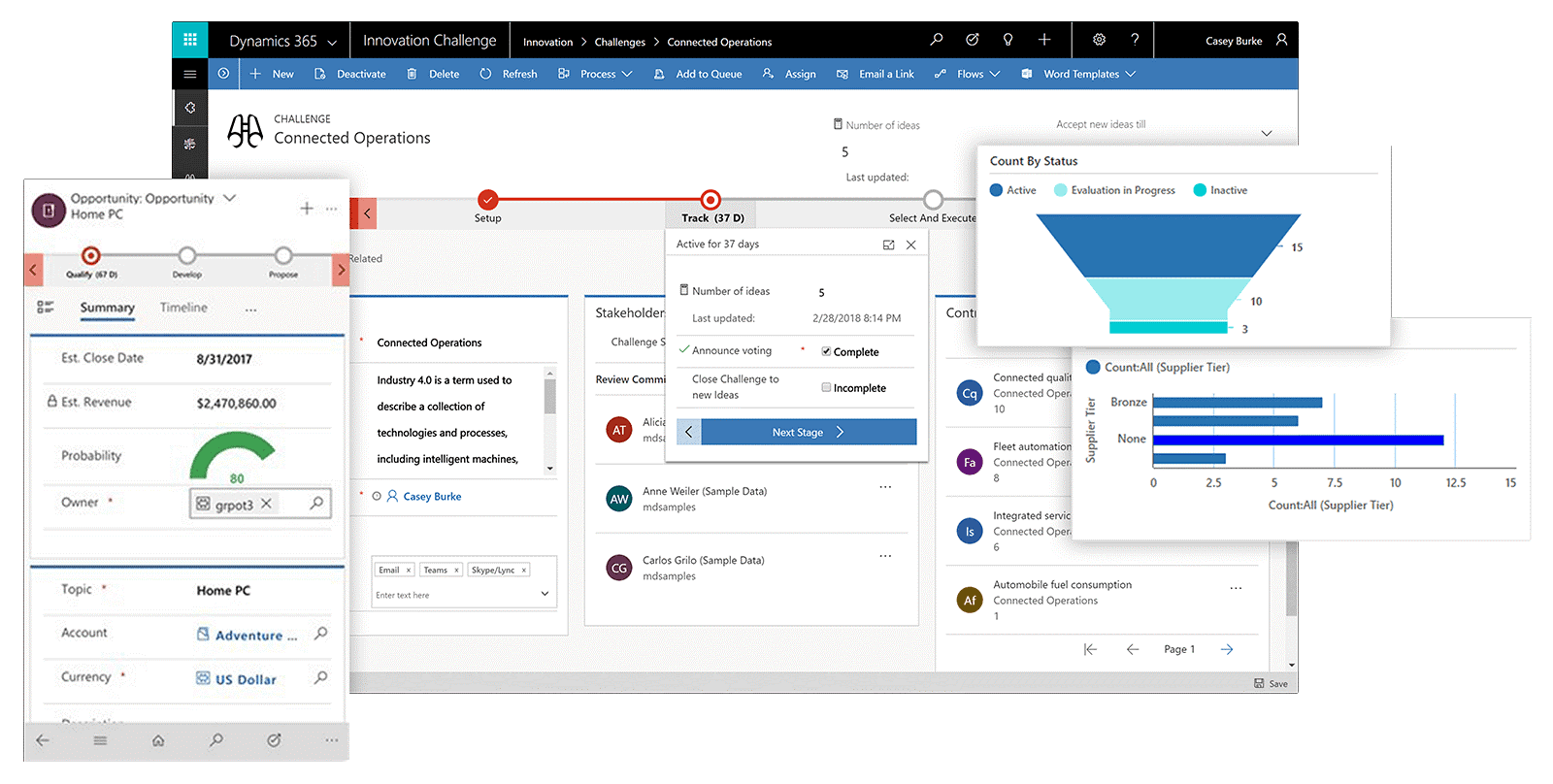Go to previous page arrow
Viewport: 1553px width, 784px height.
click(x=1133, y=649)
